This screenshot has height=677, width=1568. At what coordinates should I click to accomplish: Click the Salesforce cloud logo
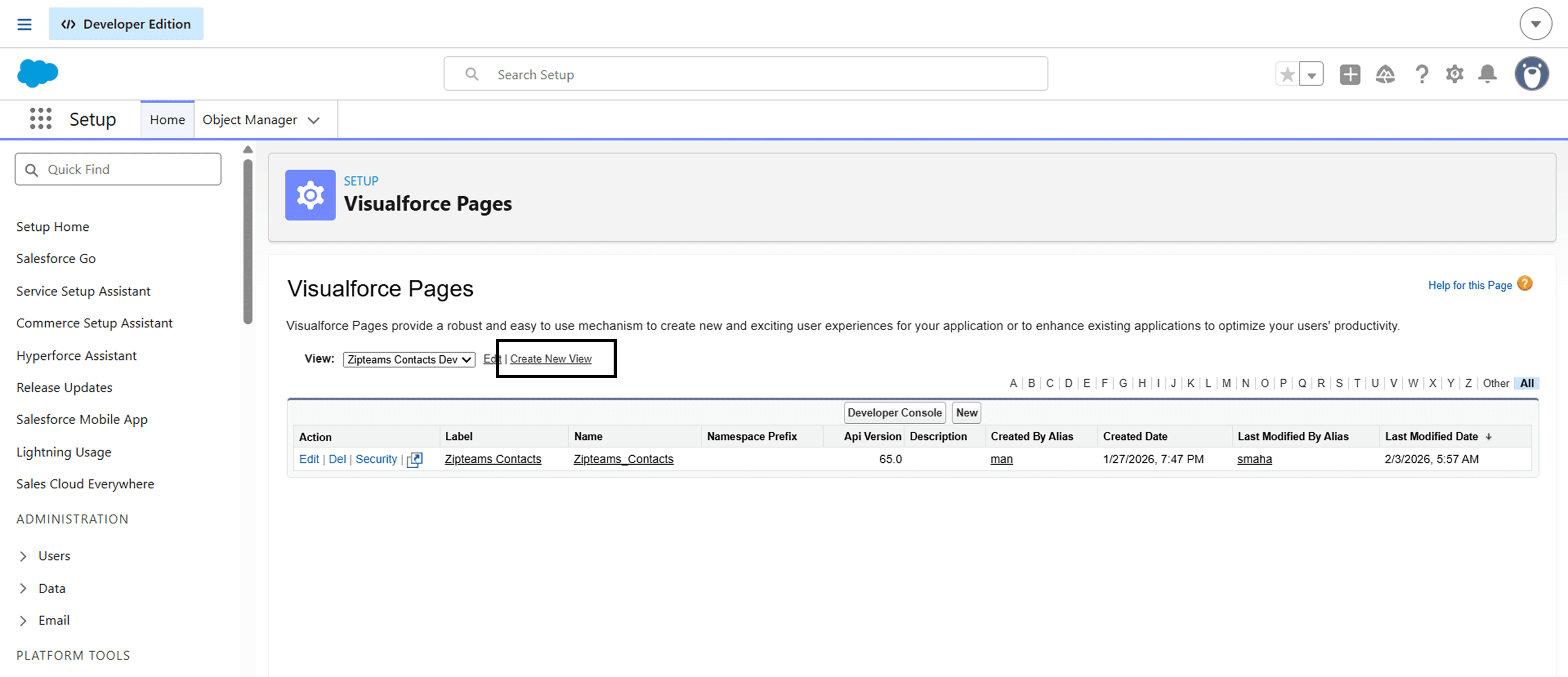[x=38, y=73]
